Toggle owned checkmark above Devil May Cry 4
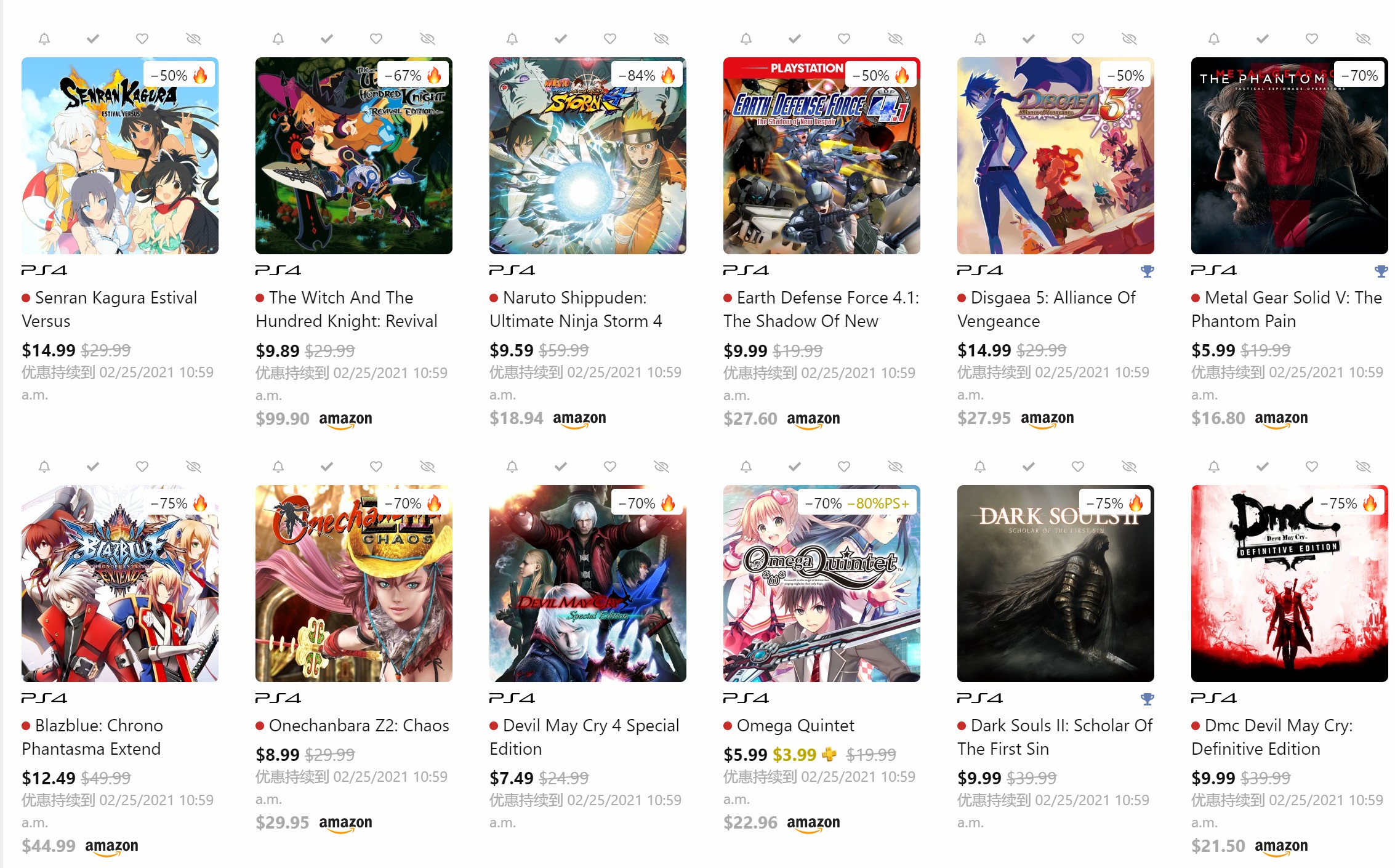 click(561, 467)
